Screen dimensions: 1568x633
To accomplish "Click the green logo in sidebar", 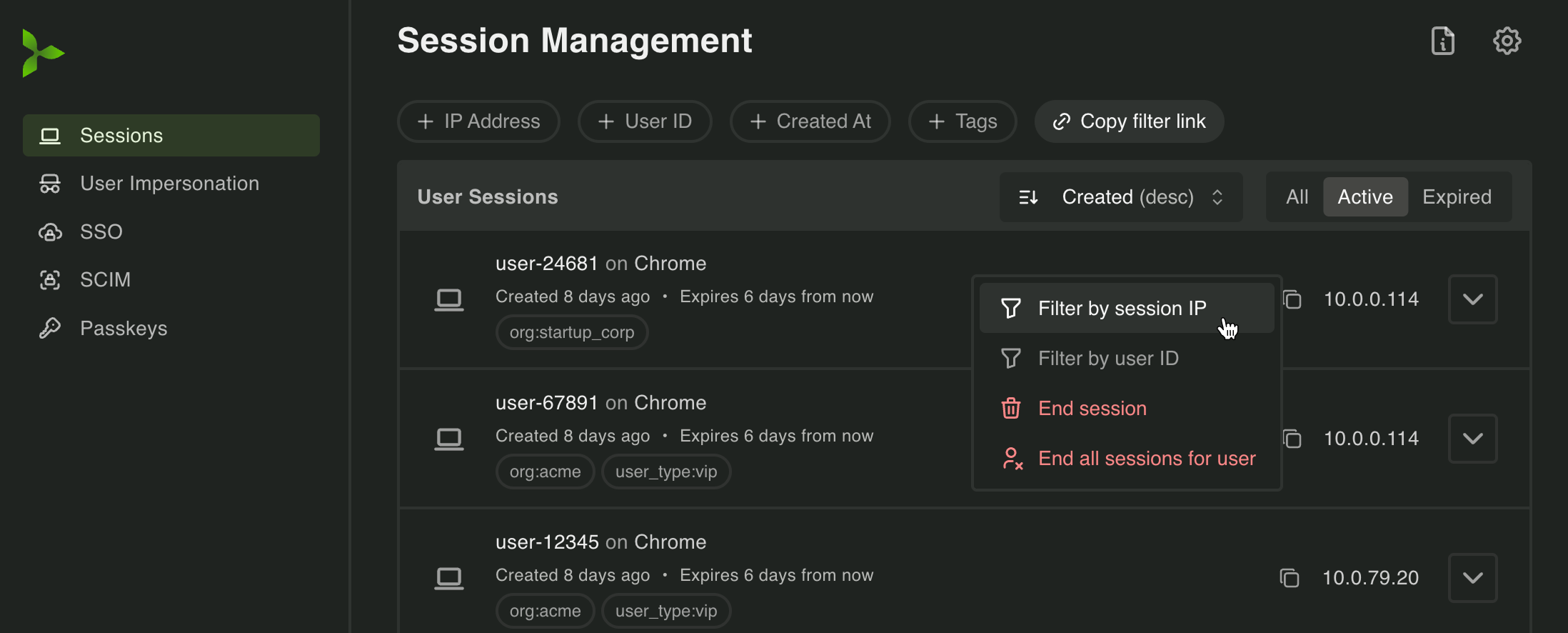I will pos(42,53).
